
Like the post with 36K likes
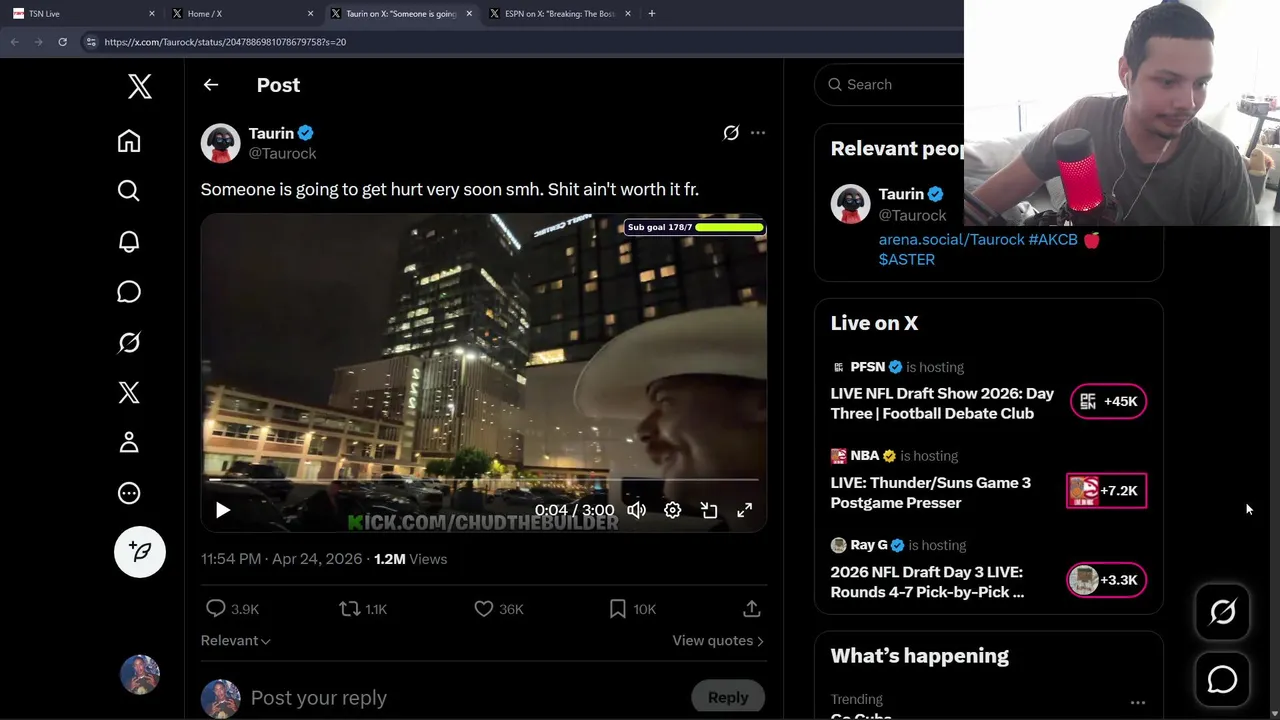(x=498, y=609)
